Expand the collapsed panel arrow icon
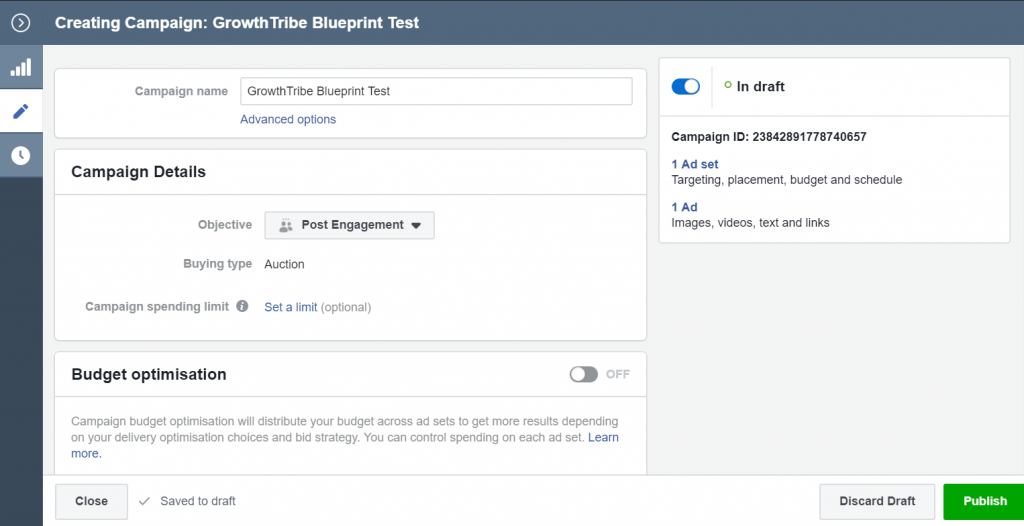This screenshot has height=526, width=1024. (21, 23)
